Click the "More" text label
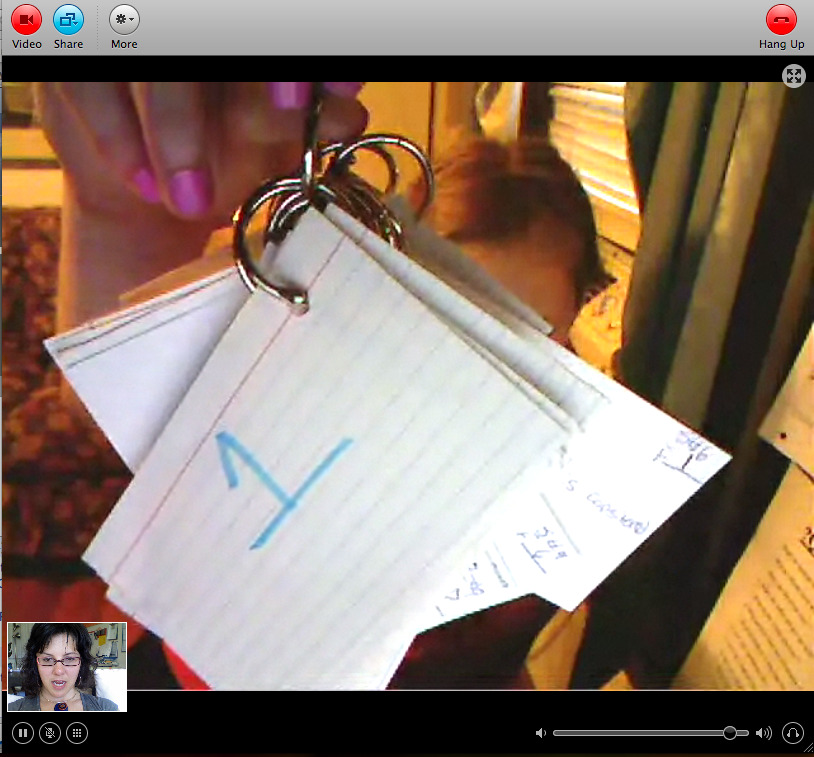The height and width of the screenshot is (757, 814). click(x=124, y=44)
